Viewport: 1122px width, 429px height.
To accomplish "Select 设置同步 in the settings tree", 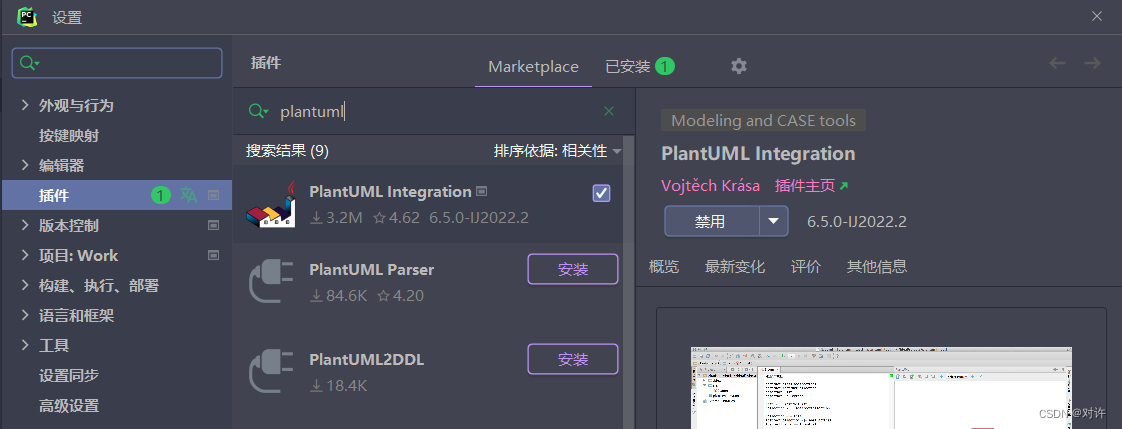I will 69,375.
